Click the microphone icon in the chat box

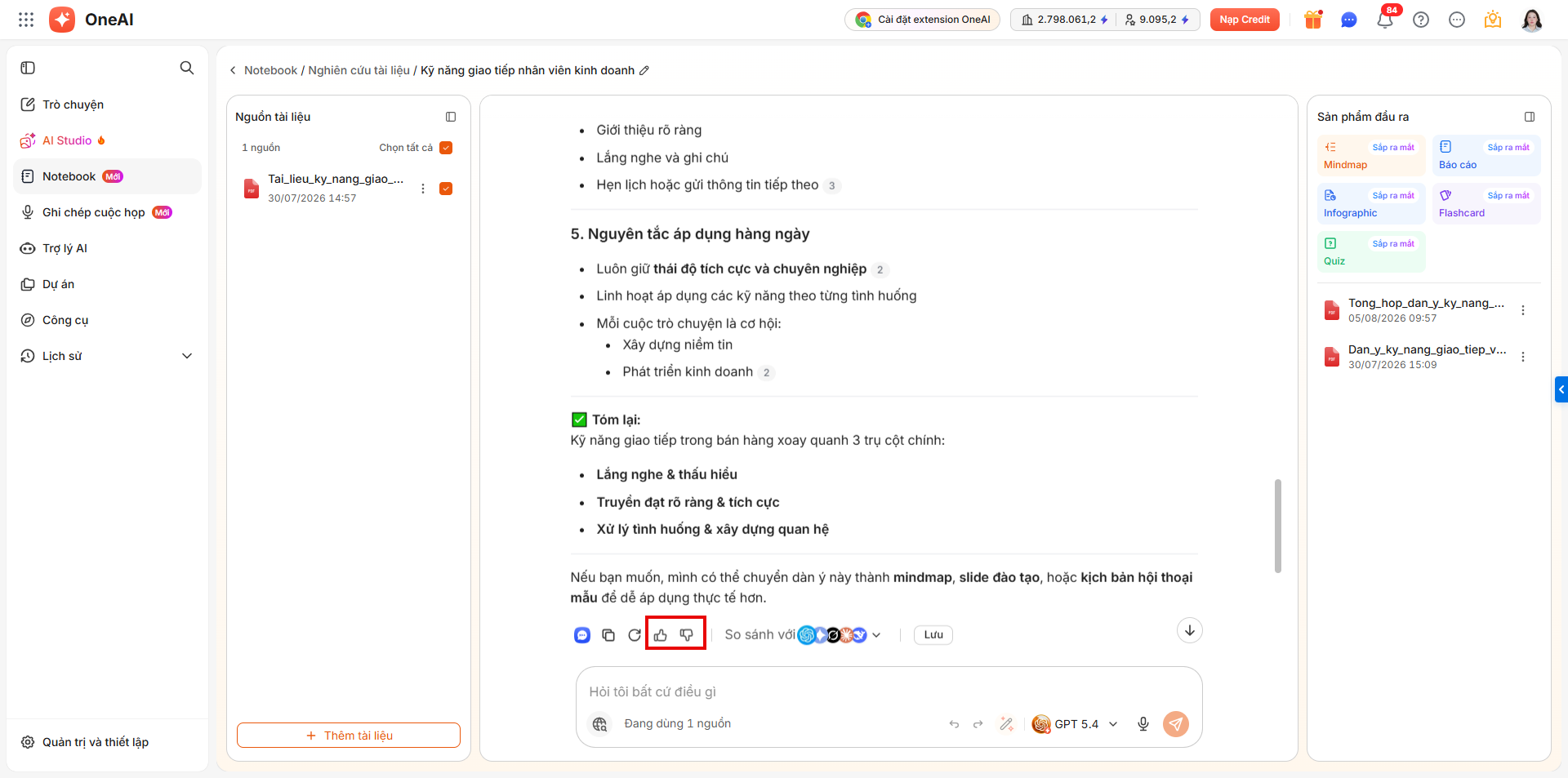click(1143, 724)
